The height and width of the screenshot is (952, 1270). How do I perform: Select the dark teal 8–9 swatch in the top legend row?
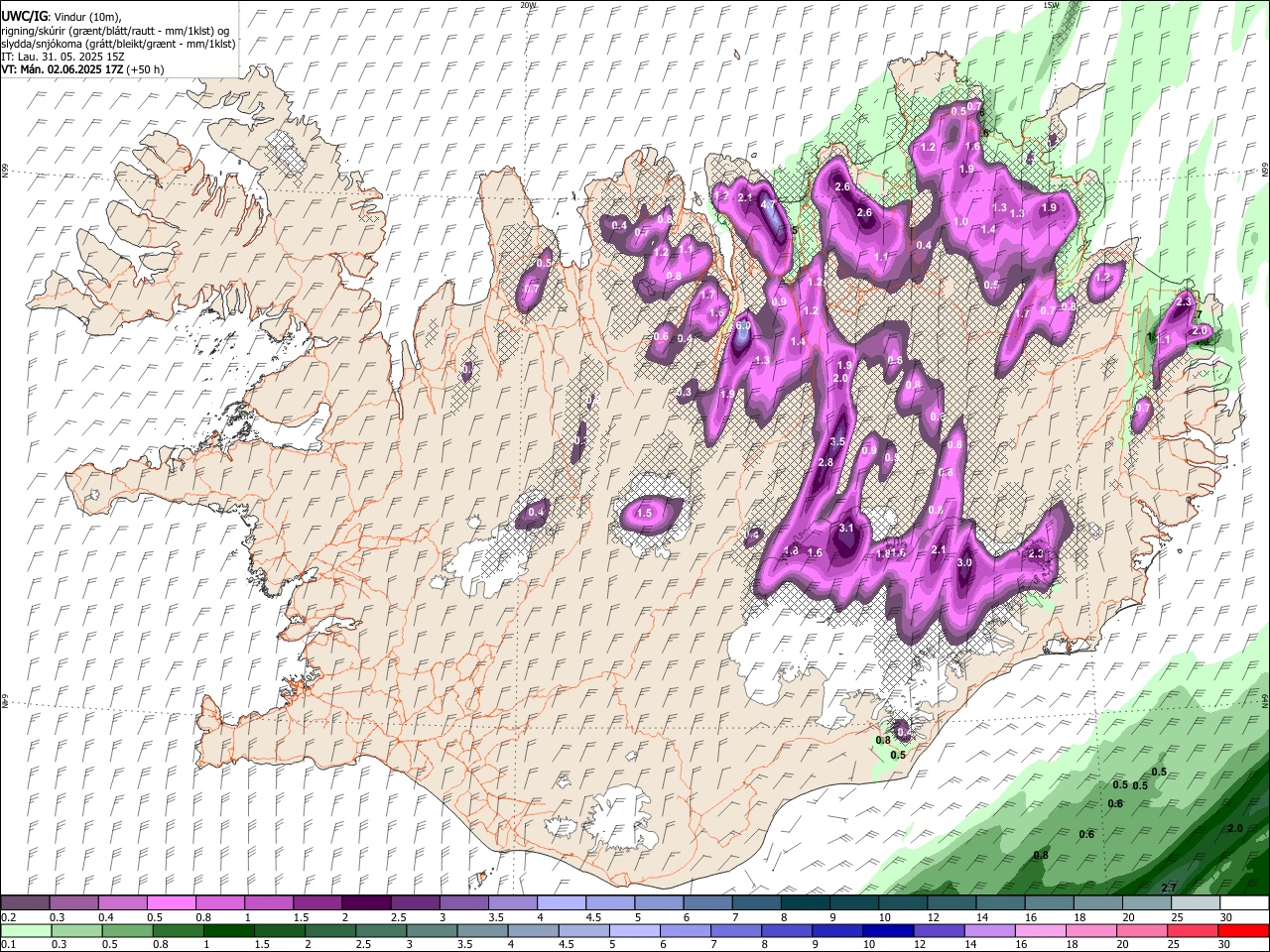click(x=805, y=903)
